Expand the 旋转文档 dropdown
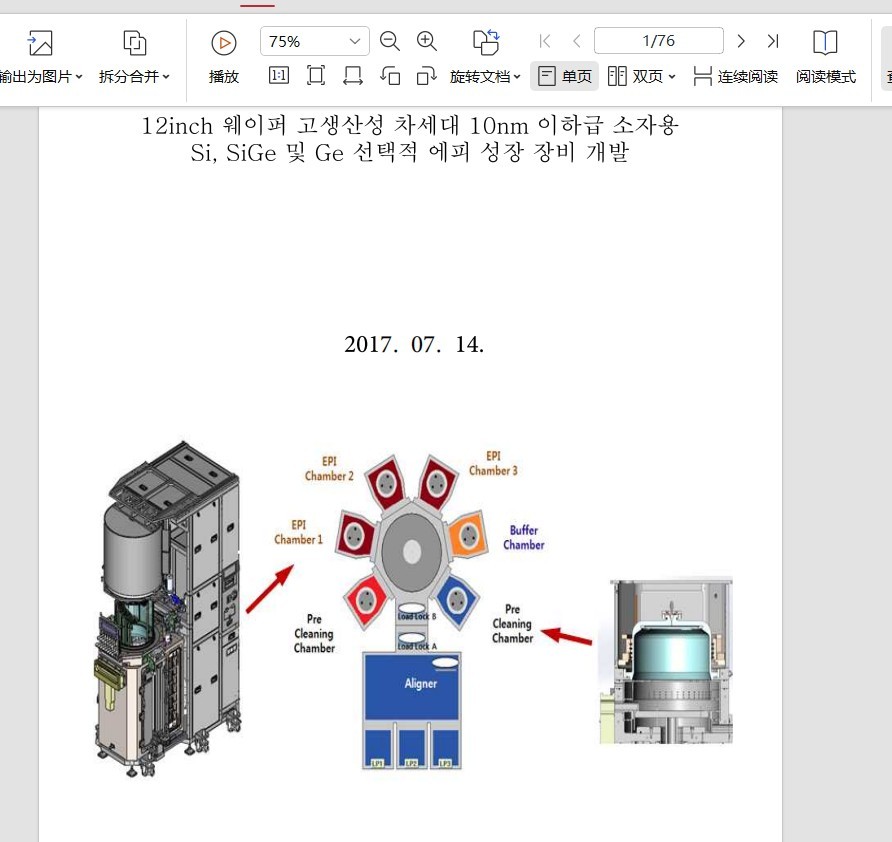 pyautogui.click(x=517, y=76)
